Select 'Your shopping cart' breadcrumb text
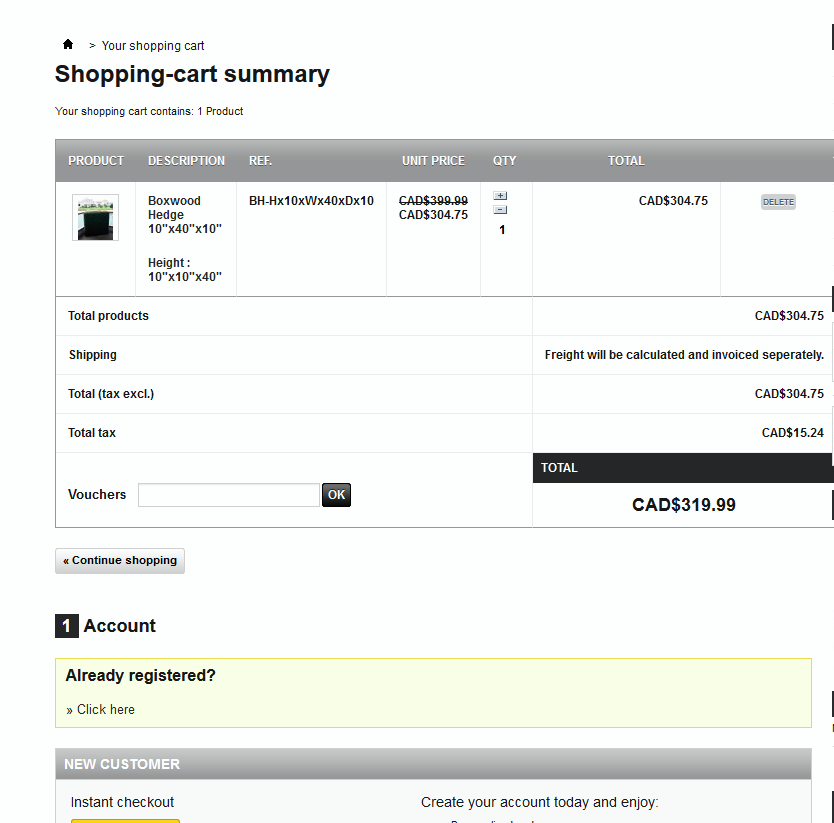The height and width of the screenshot is (823, 834). [153, 46]
